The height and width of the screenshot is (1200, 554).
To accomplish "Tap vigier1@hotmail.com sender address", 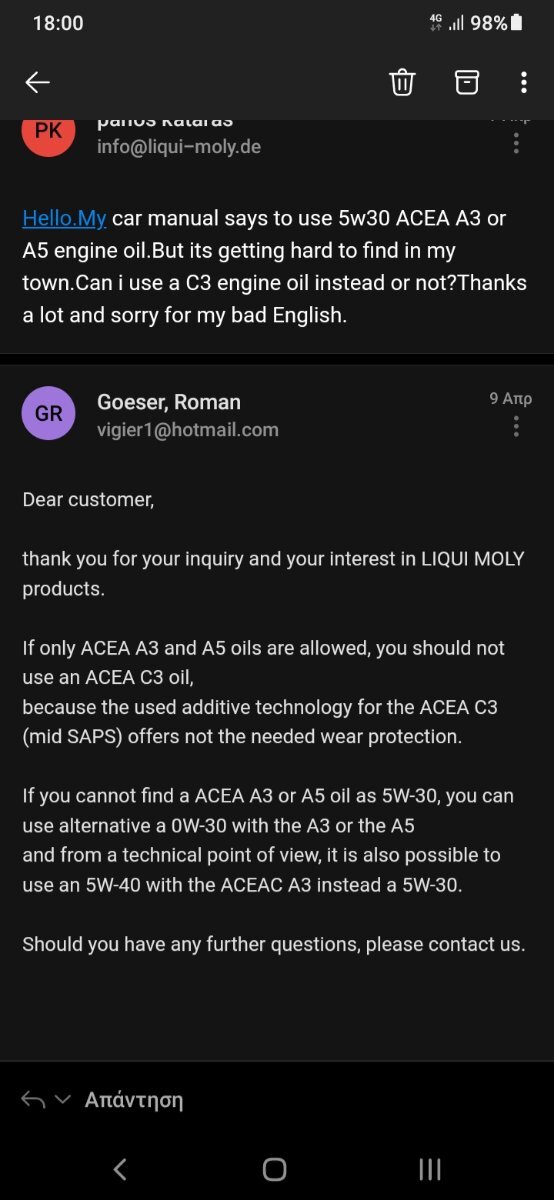I will coord(188,430).
